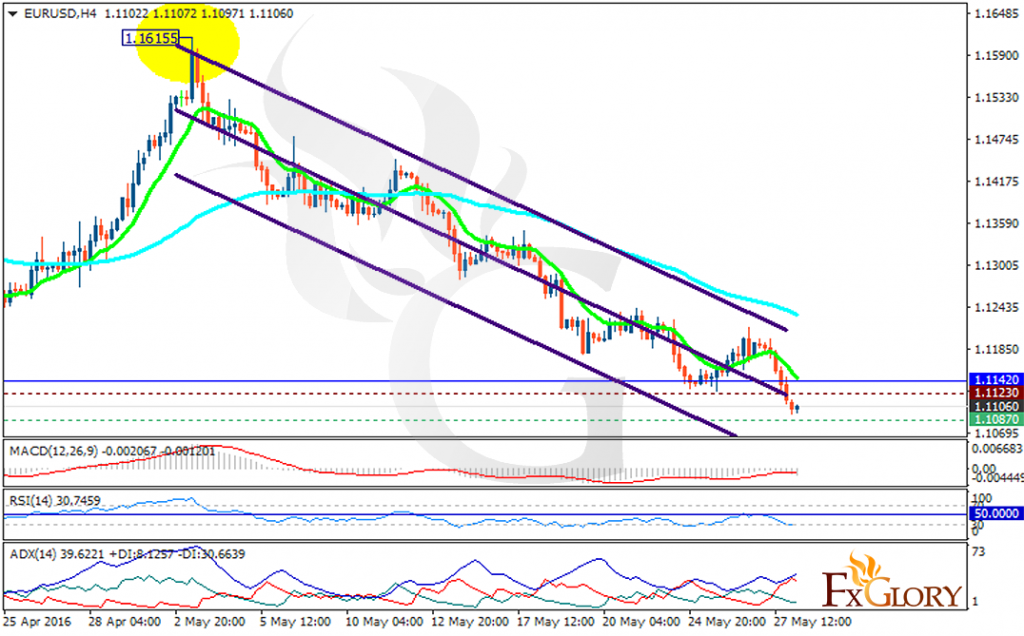The height and width of the screenshot is (636, 1024).
Task: Click the 1.11850 price axis label
Action: pyautogui.click(x=997, y=349)
